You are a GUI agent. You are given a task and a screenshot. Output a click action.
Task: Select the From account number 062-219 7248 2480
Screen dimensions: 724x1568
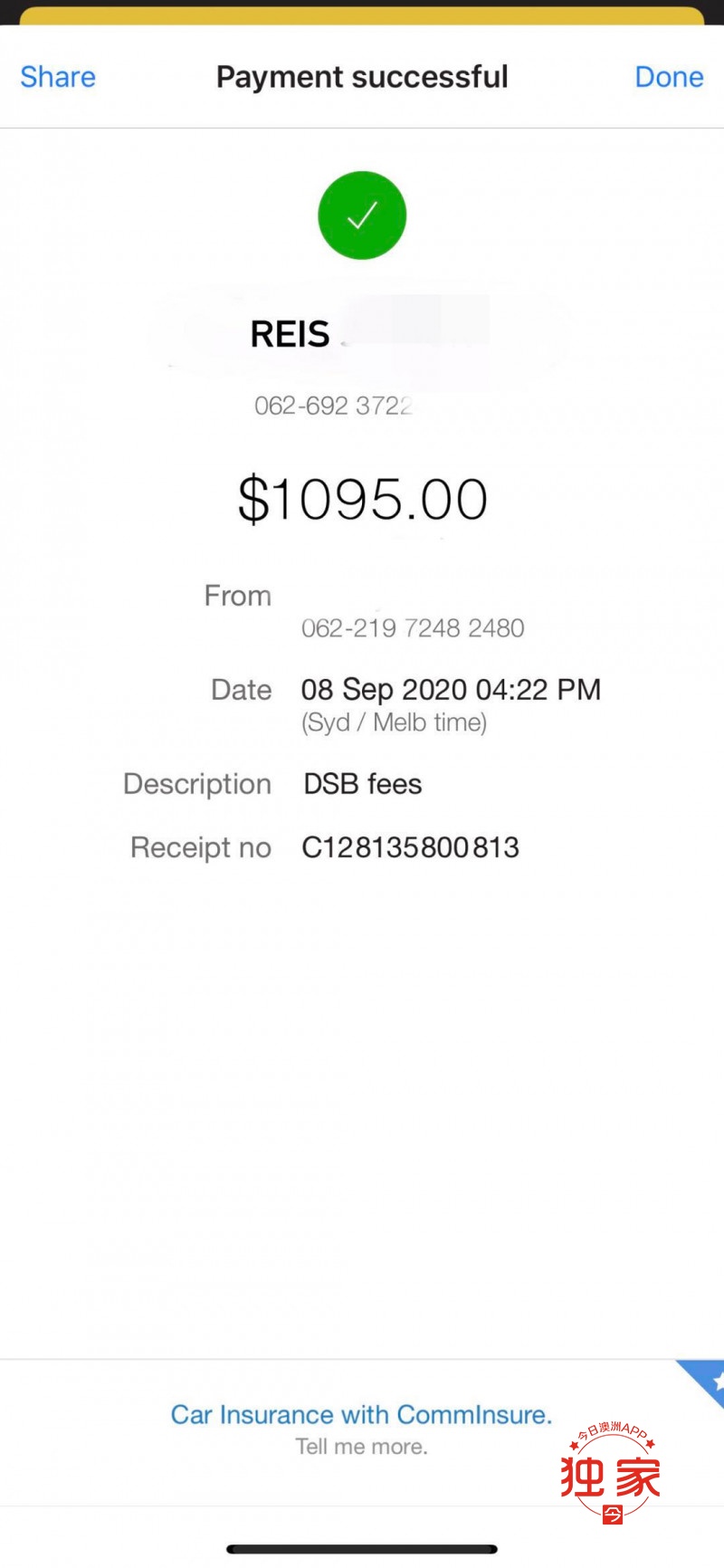click(413, 627)
